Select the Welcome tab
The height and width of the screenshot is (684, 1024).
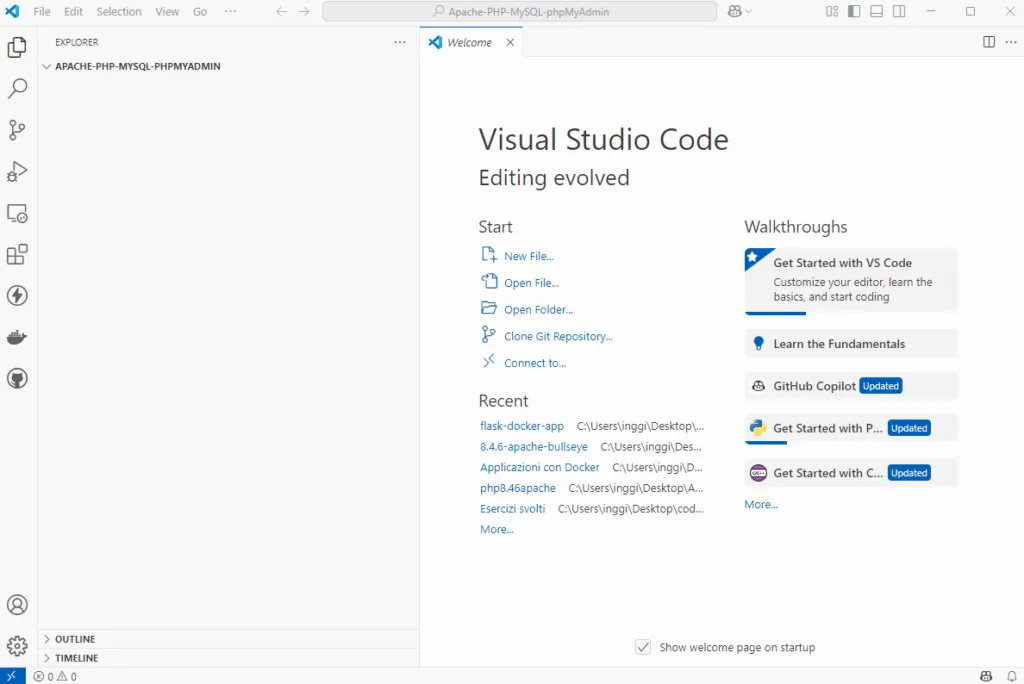click(471, 42)
